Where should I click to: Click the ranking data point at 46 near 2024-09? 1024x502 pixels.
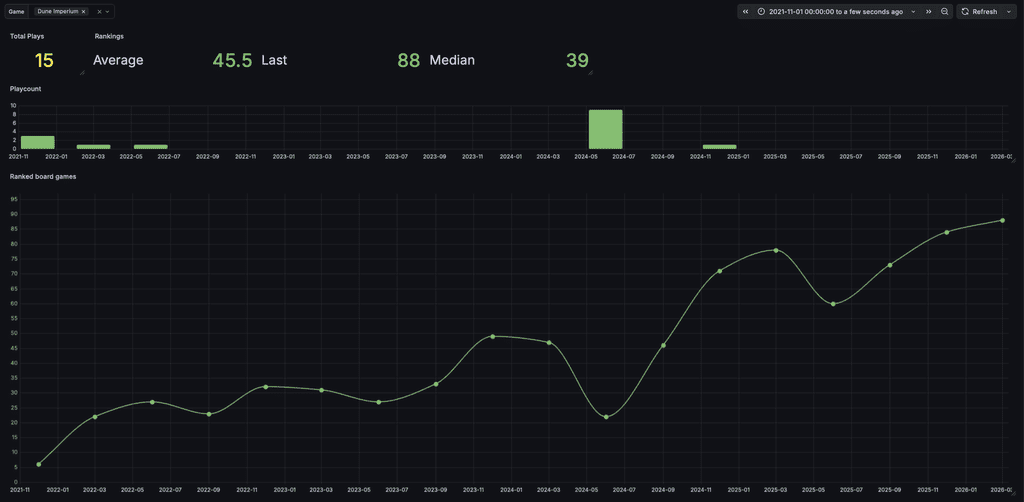664,345
